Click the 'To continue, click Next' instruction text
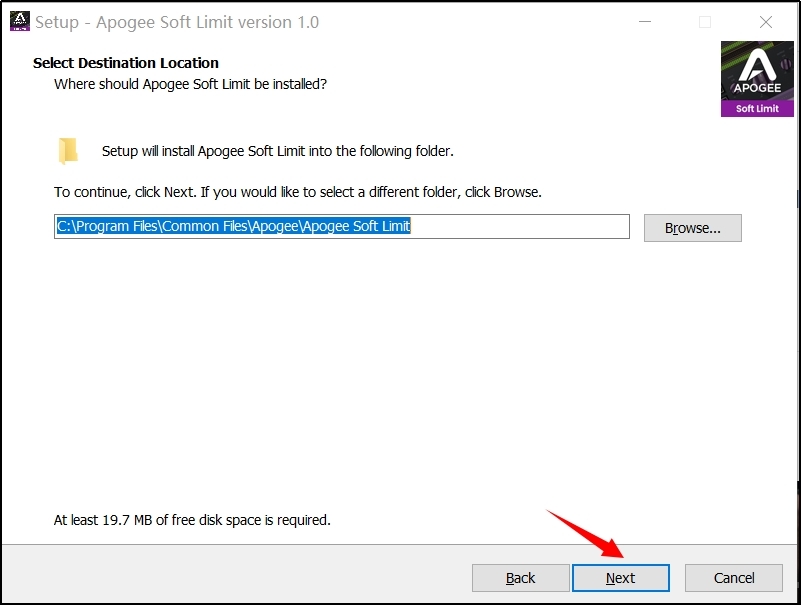 pos(297,191)
